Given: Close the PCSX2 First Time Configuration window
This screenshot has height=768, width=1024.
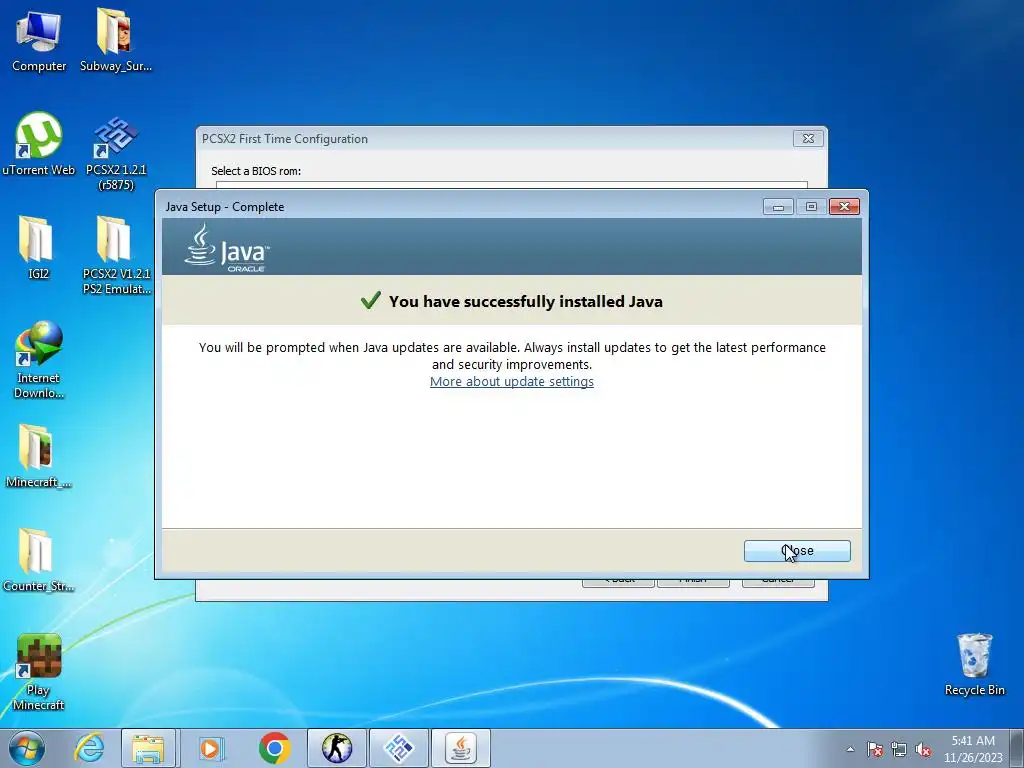Looking at the screenshot, I should (x=808, y=138).
